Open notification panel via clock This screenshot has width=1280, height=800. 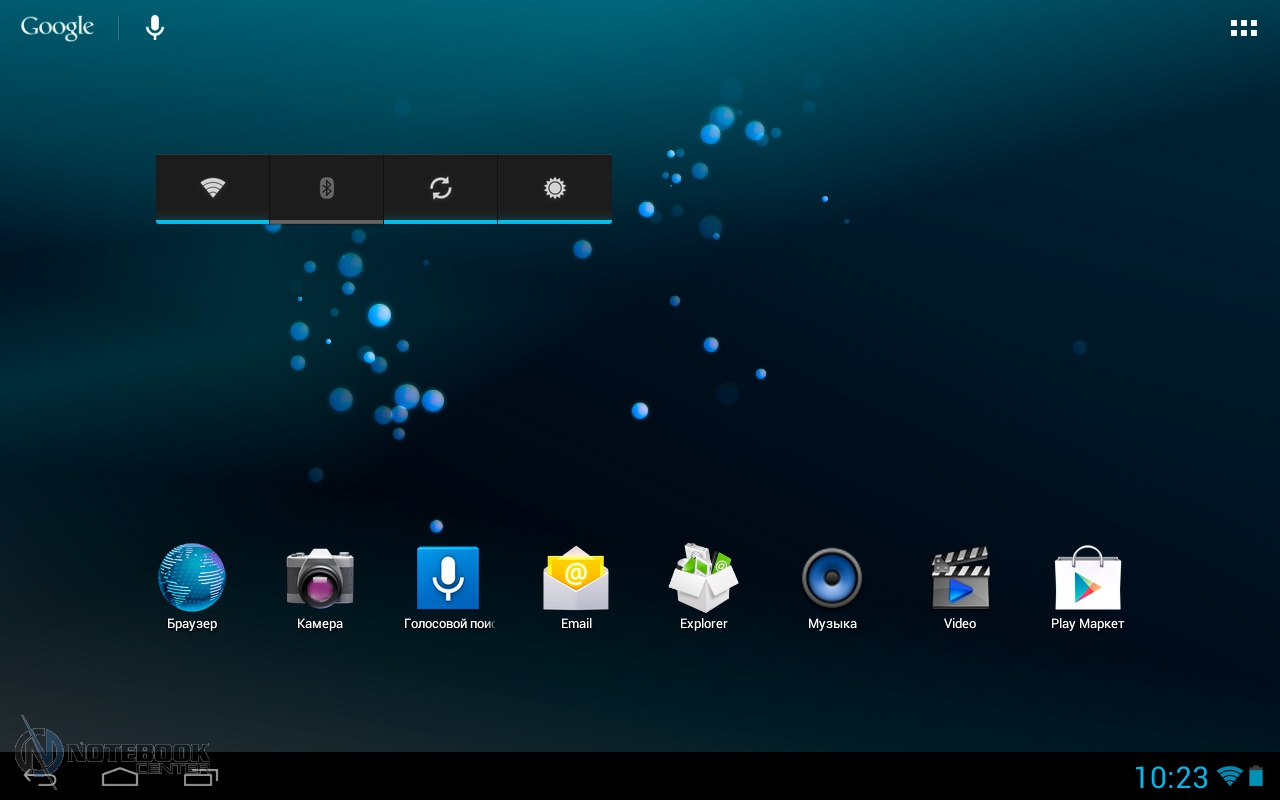1171,777
